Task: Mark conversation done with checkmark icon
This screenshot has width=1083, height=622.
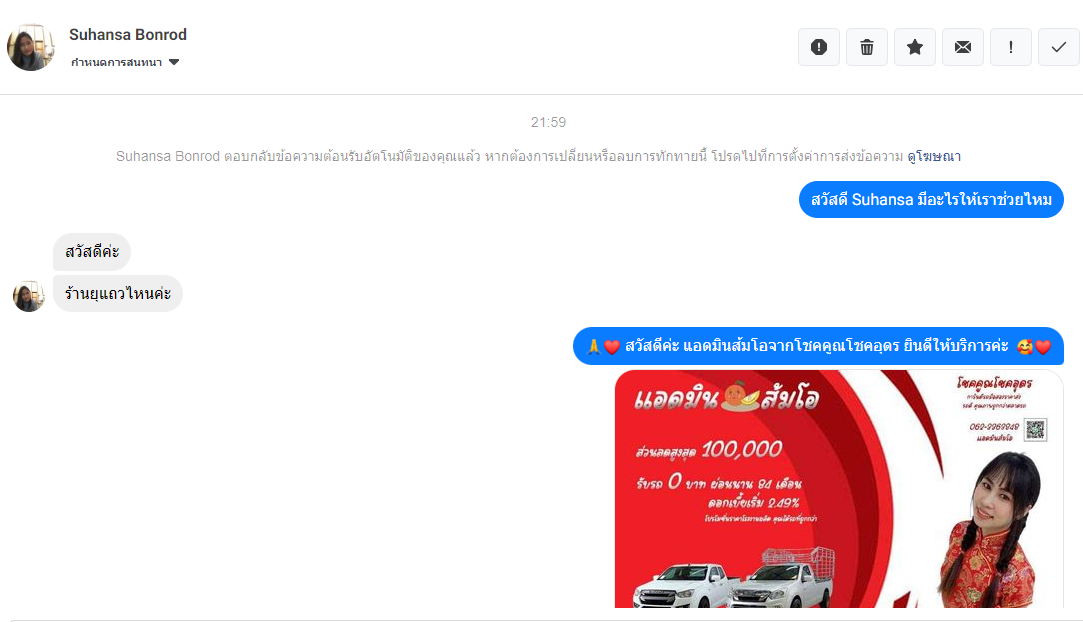Action: click(x=1059, y=47)
